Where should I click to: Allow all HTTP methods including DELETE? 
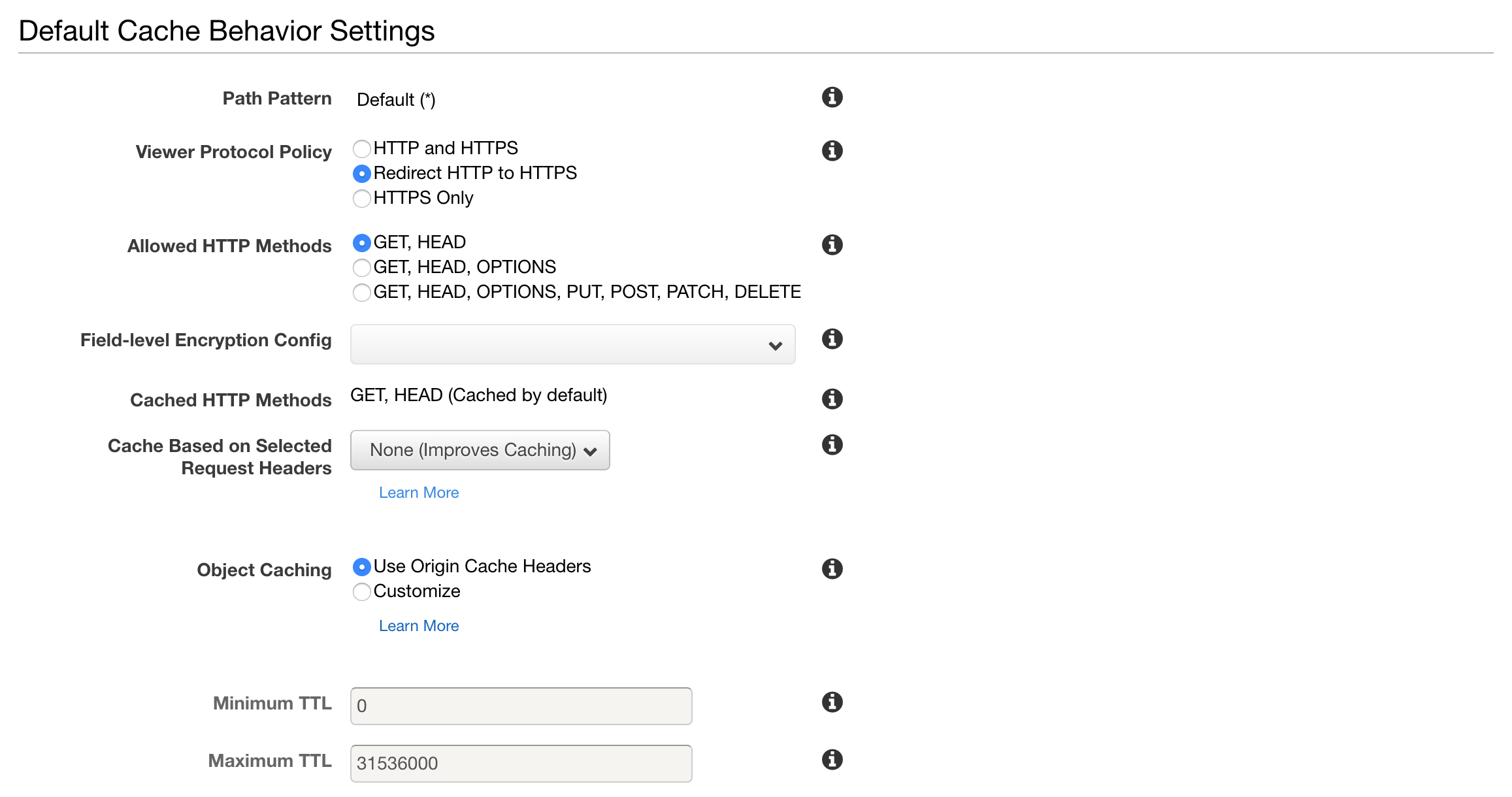[x=362, y=292]
